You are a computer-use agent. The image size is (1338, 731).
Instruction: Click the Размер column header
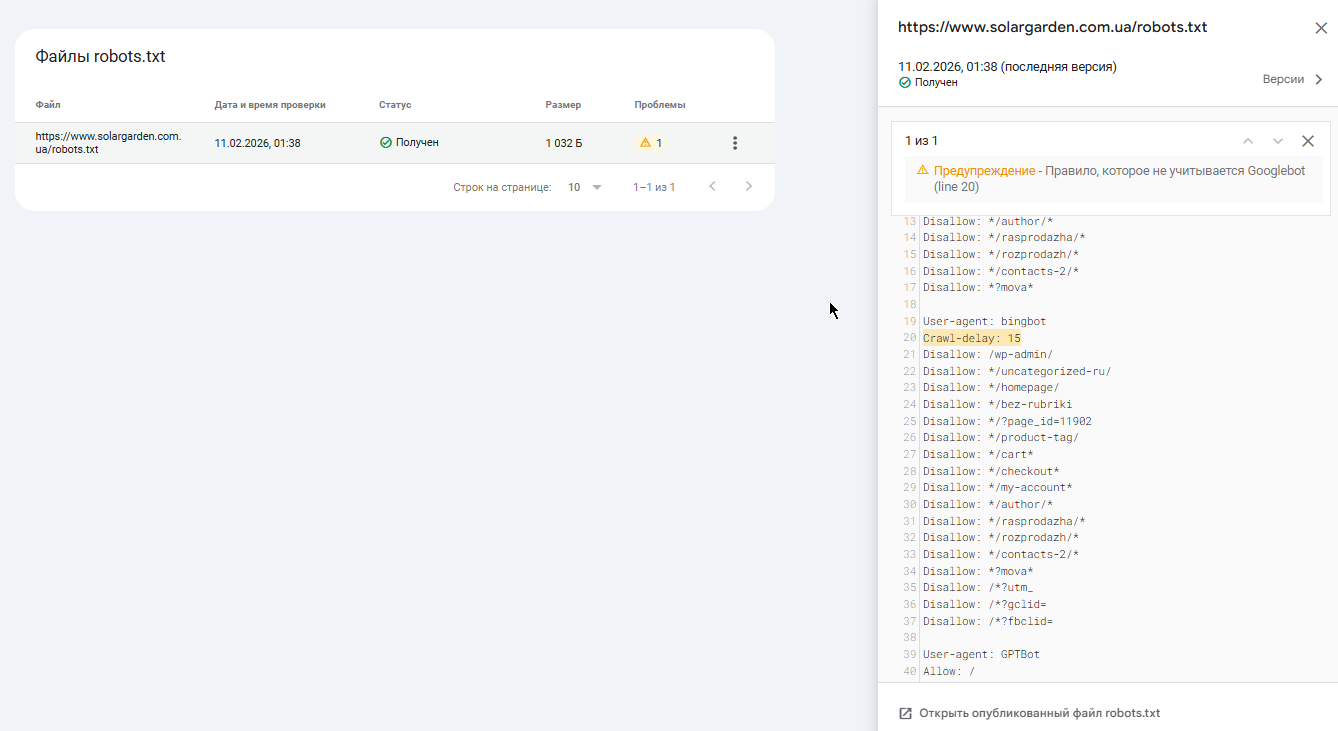[563, 105]
